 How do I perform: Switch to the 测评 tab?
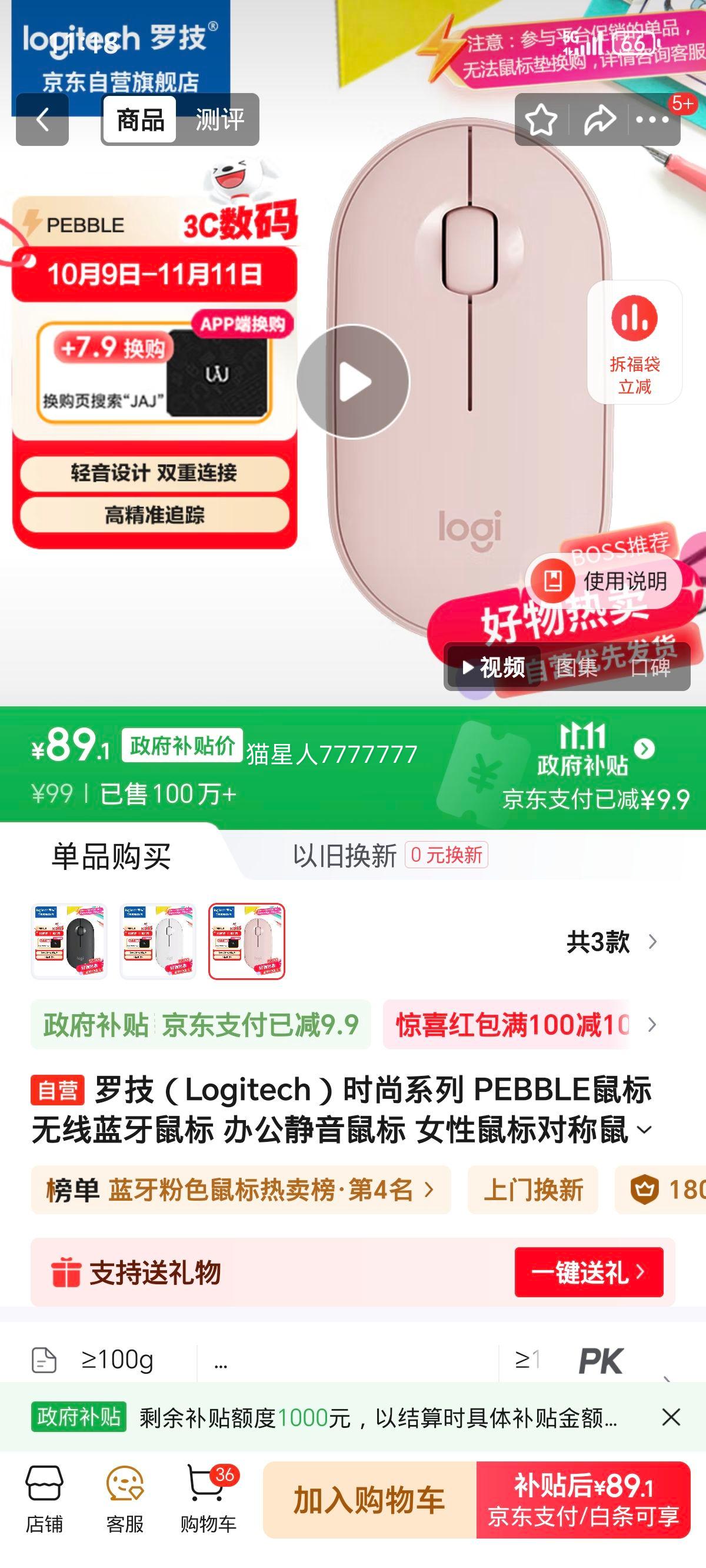click(x=219, y=119)
